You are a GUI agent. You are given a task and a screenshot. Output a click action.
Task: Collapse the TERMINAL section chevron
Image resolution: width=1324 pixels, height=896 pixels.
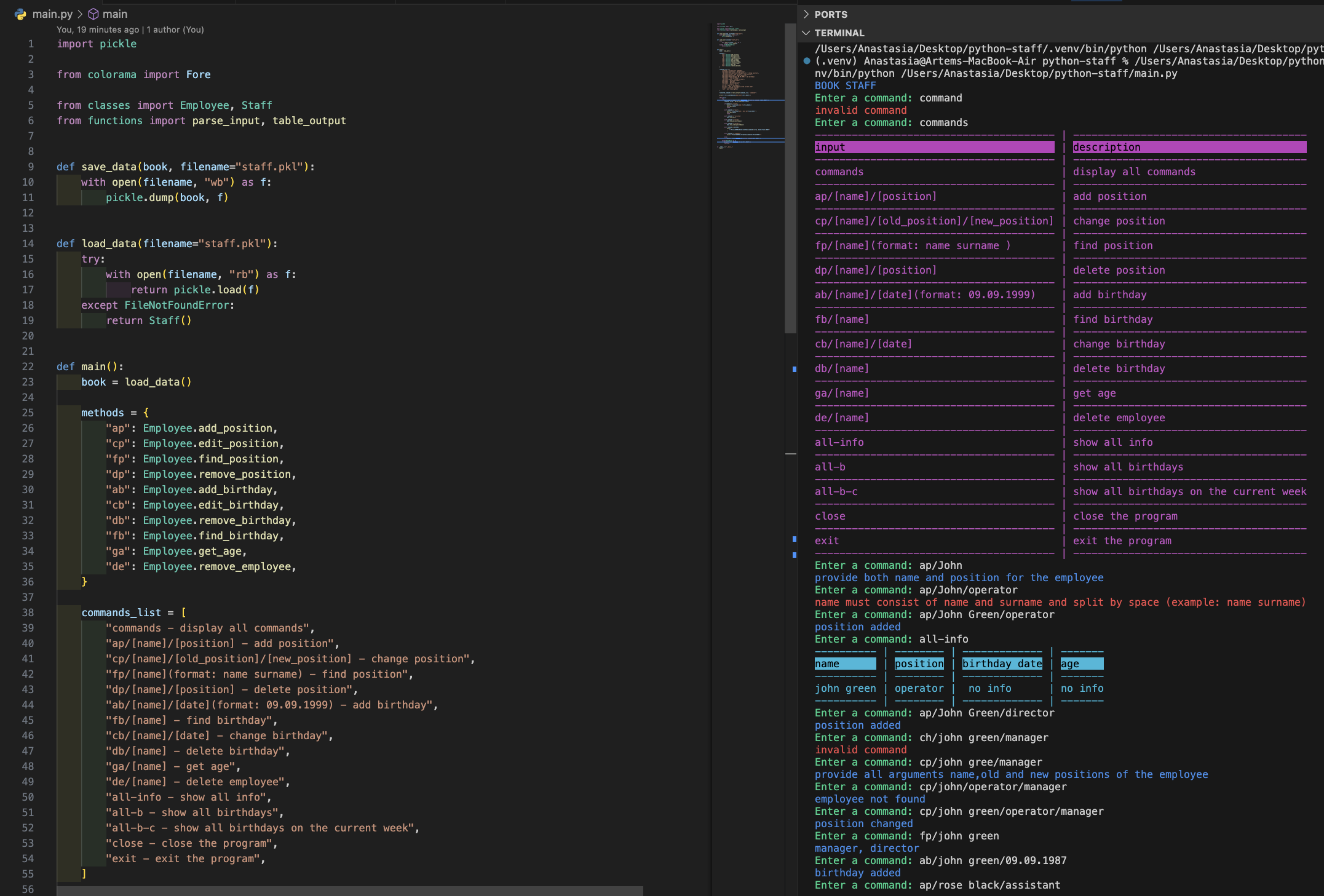(806, 33)
